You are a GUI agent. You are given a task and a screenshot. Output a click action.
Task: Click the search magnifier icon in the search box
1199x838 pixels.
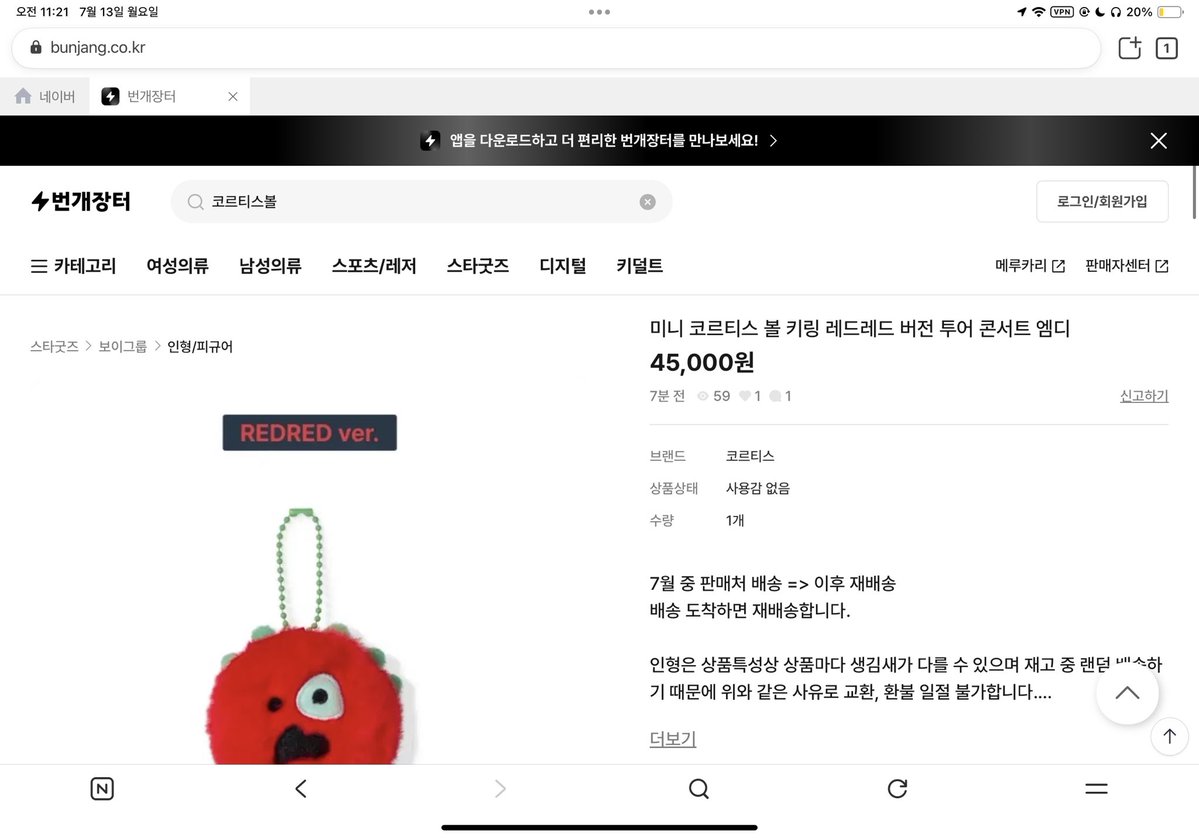click(x=195, y=202)
